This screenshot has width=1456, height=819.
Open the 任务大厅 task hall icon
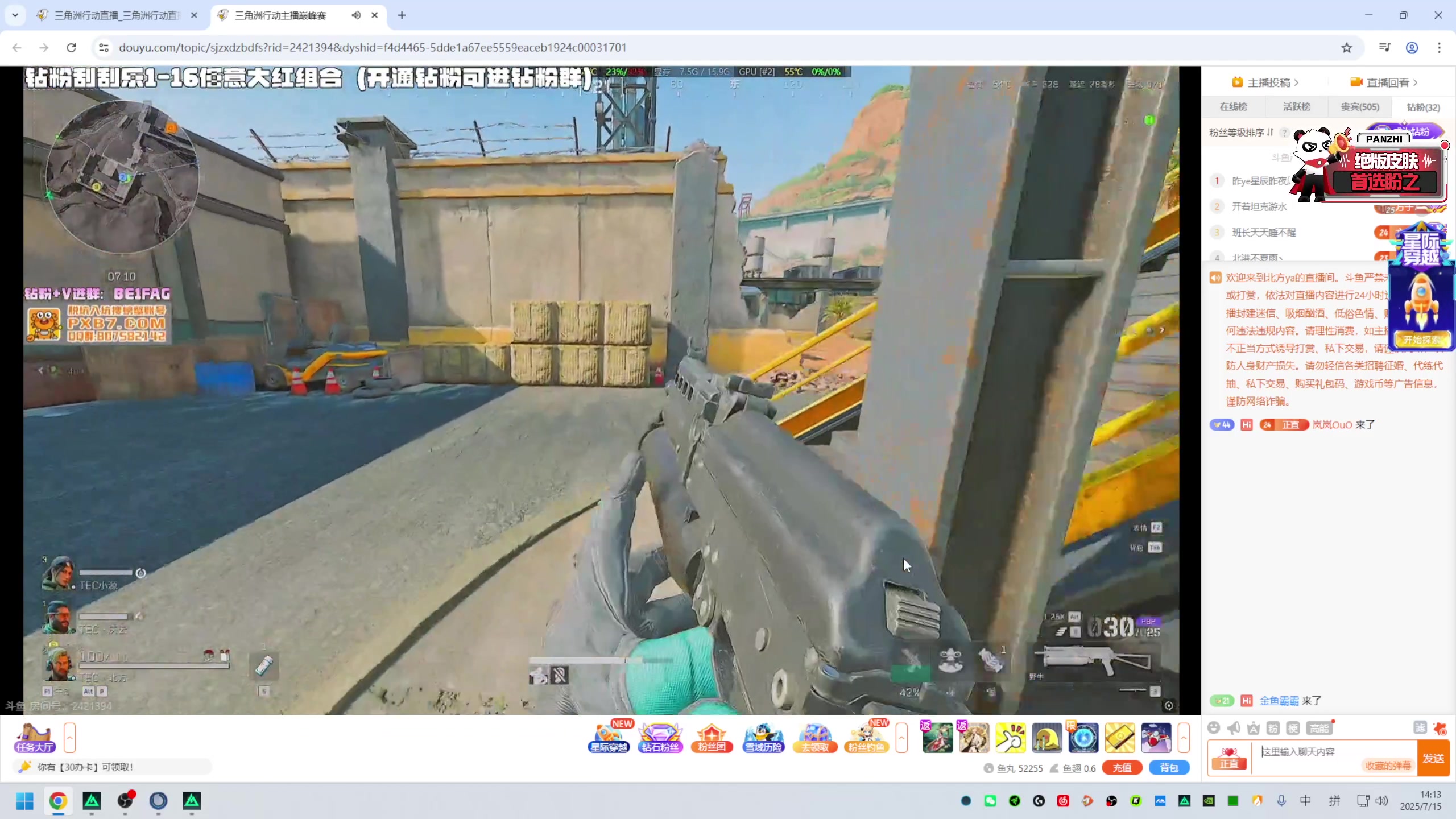tap(35, 738)
